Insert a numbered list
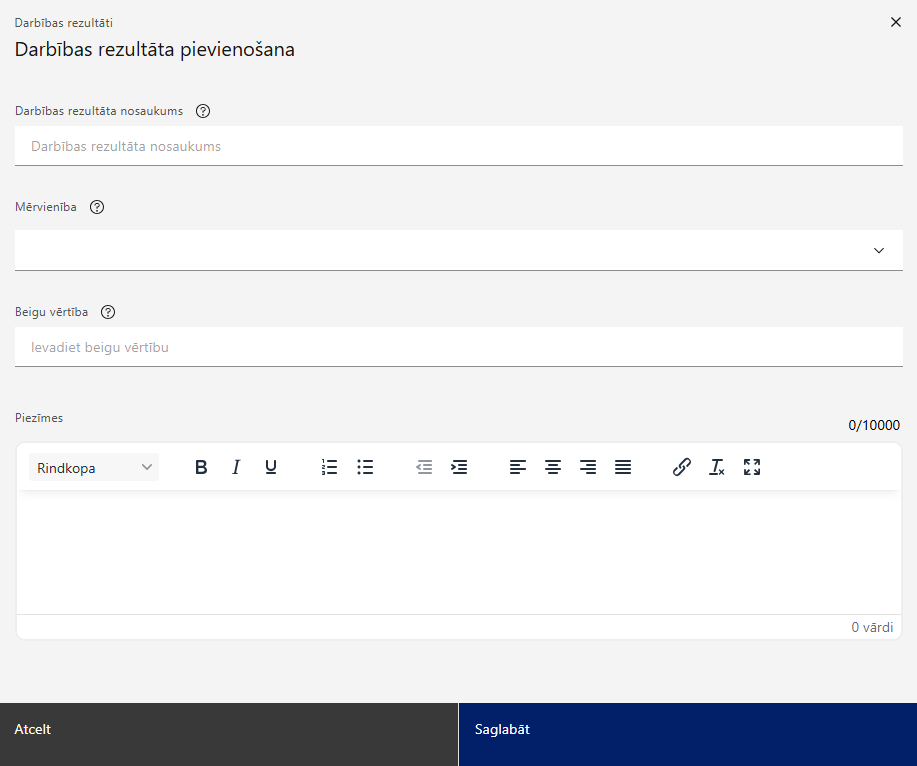This screenshot has width=917, height=766. [x=330, y=467]
